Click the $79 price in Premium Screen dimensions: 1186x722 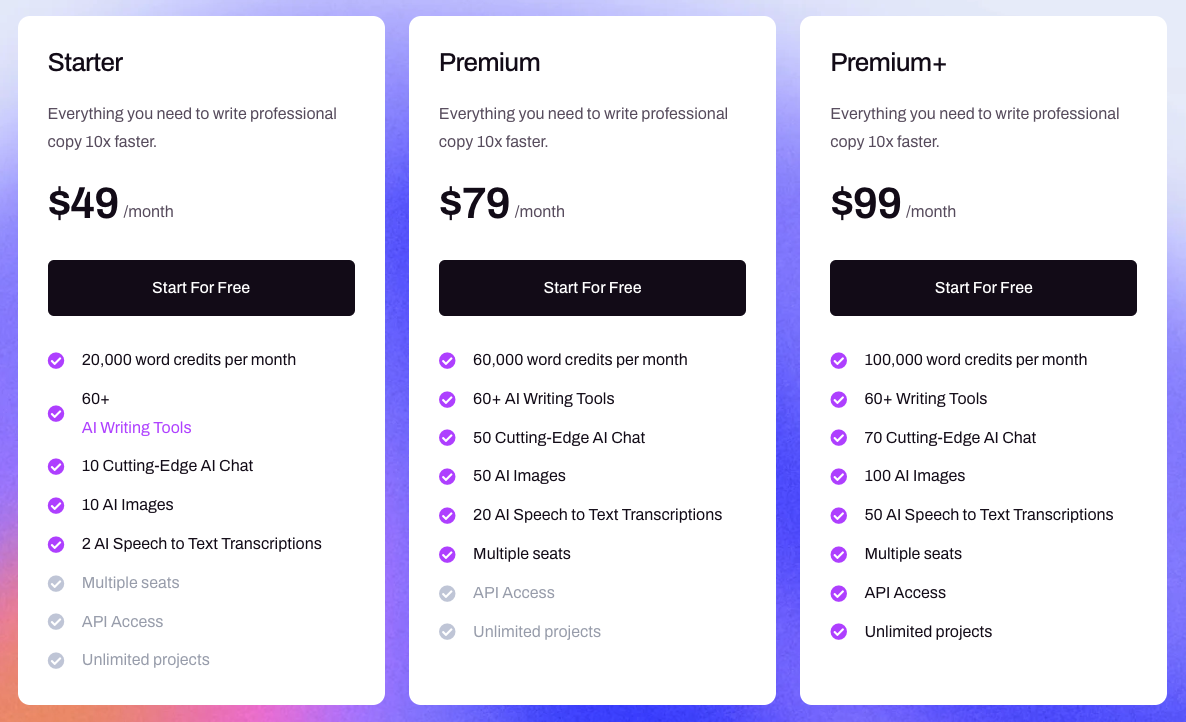[x=475, y=204]
